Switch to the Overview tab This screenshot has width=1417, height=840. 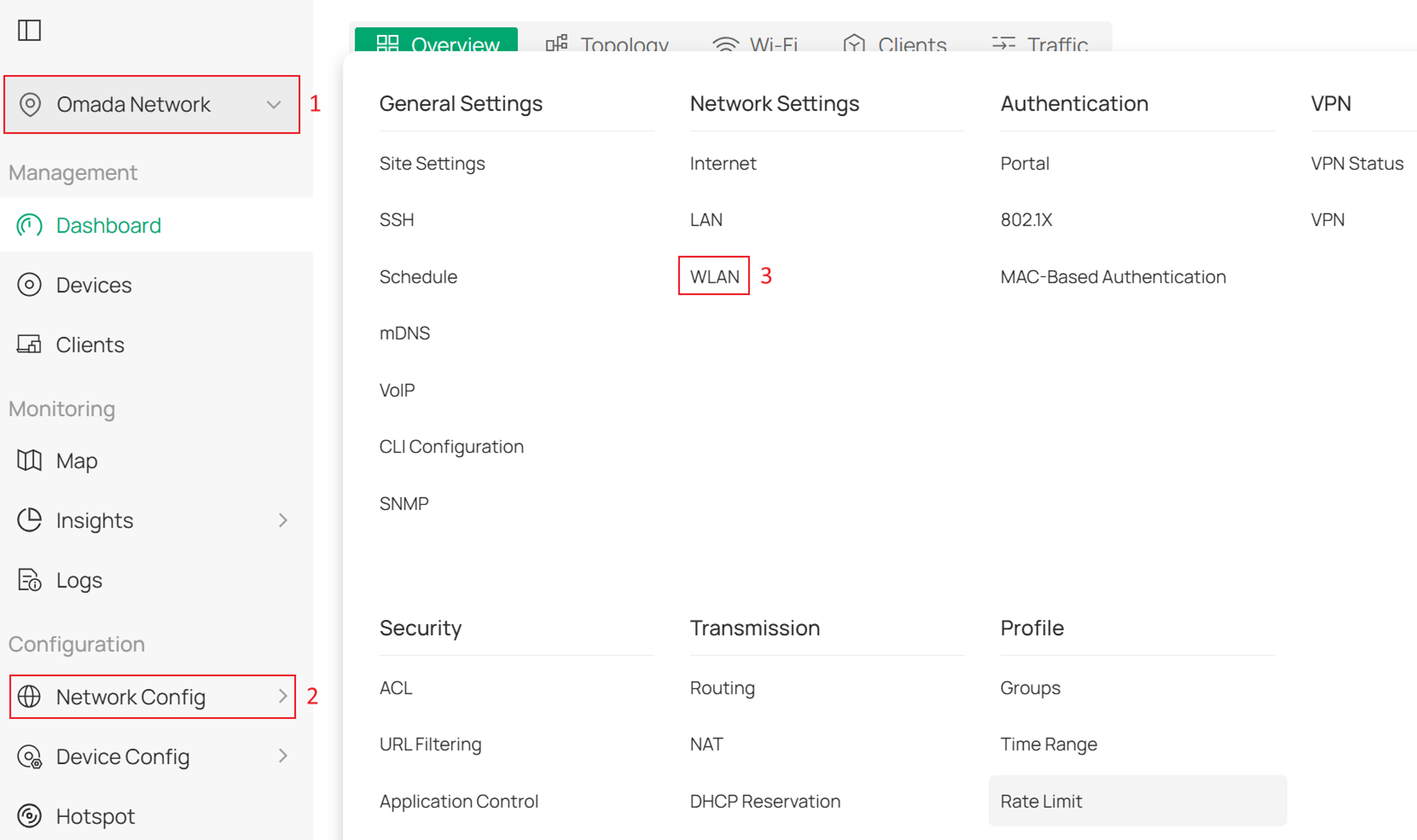point(436,40)
